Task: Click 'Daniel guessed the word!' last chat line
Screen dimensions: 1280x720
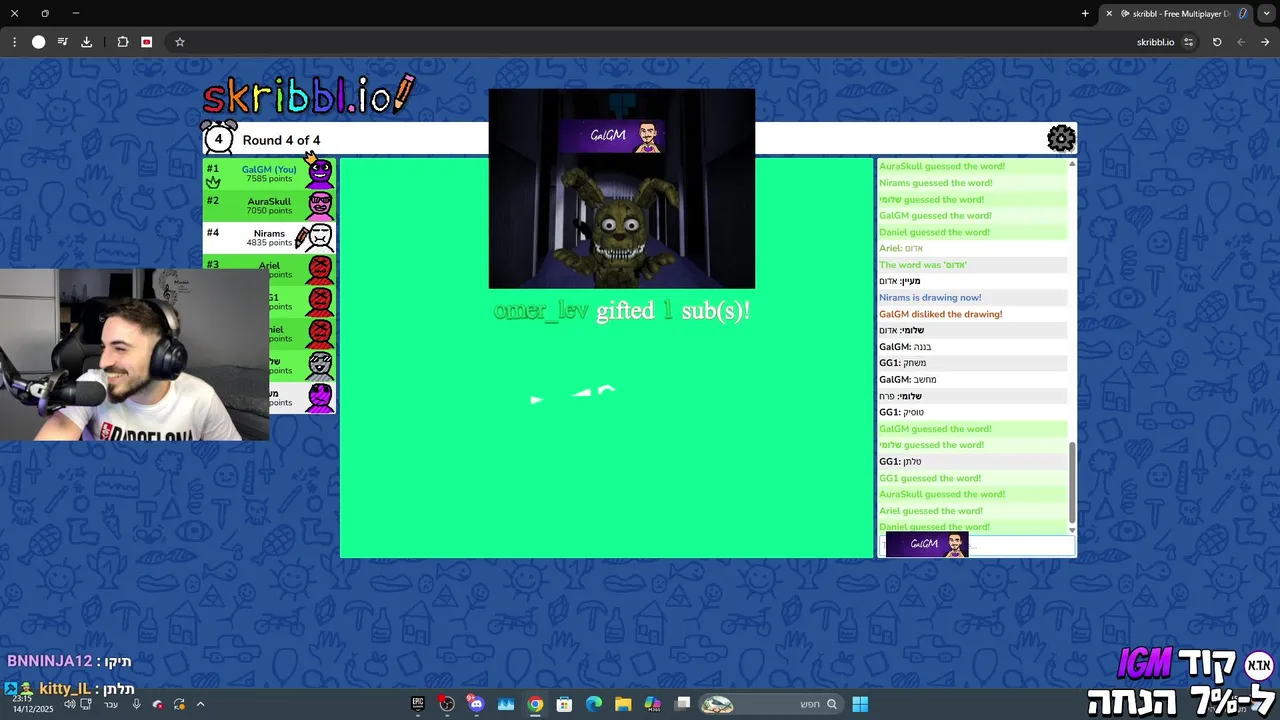Action: pos(934,527)
